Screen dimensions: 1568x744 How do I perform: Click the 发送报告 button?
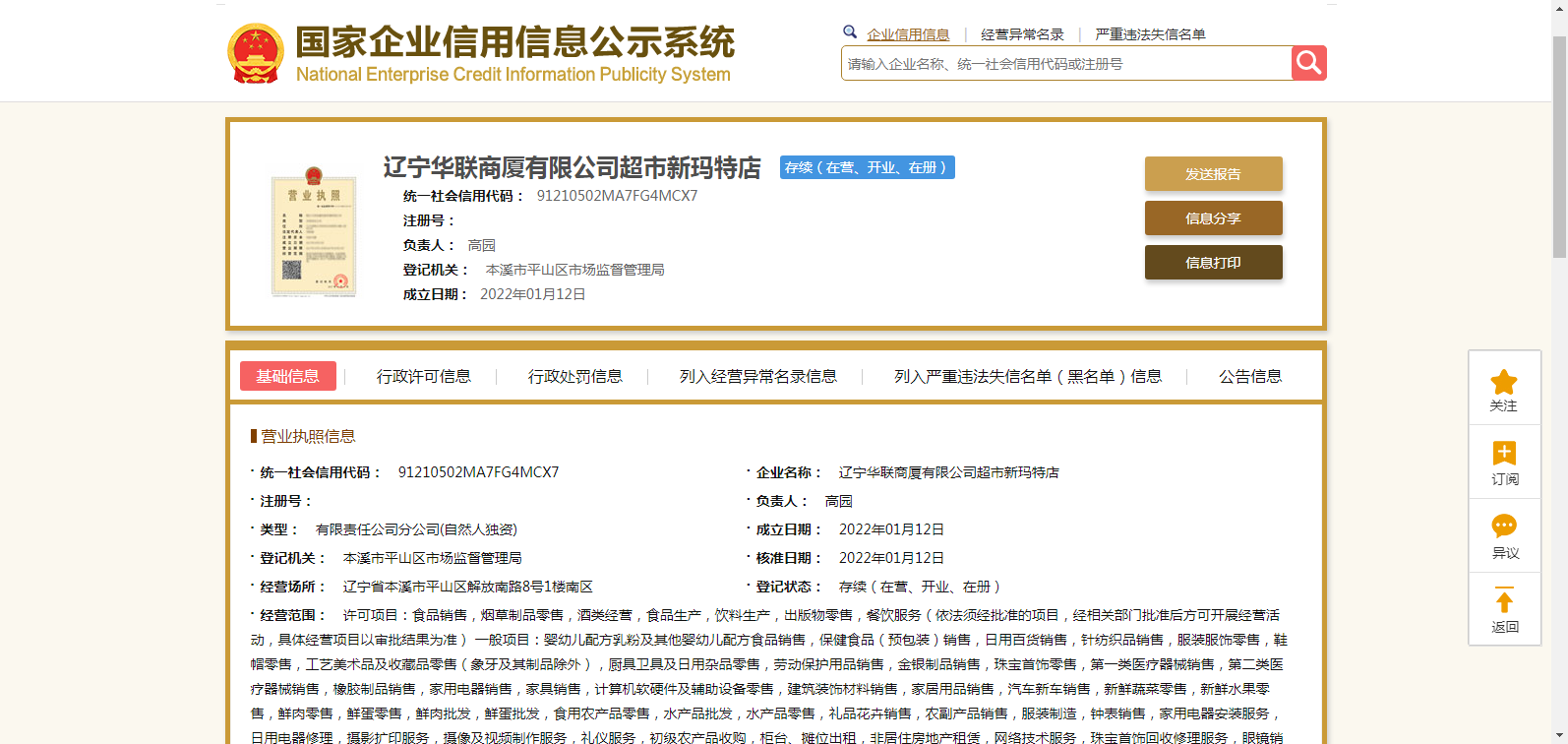[x=1213, y=173]
